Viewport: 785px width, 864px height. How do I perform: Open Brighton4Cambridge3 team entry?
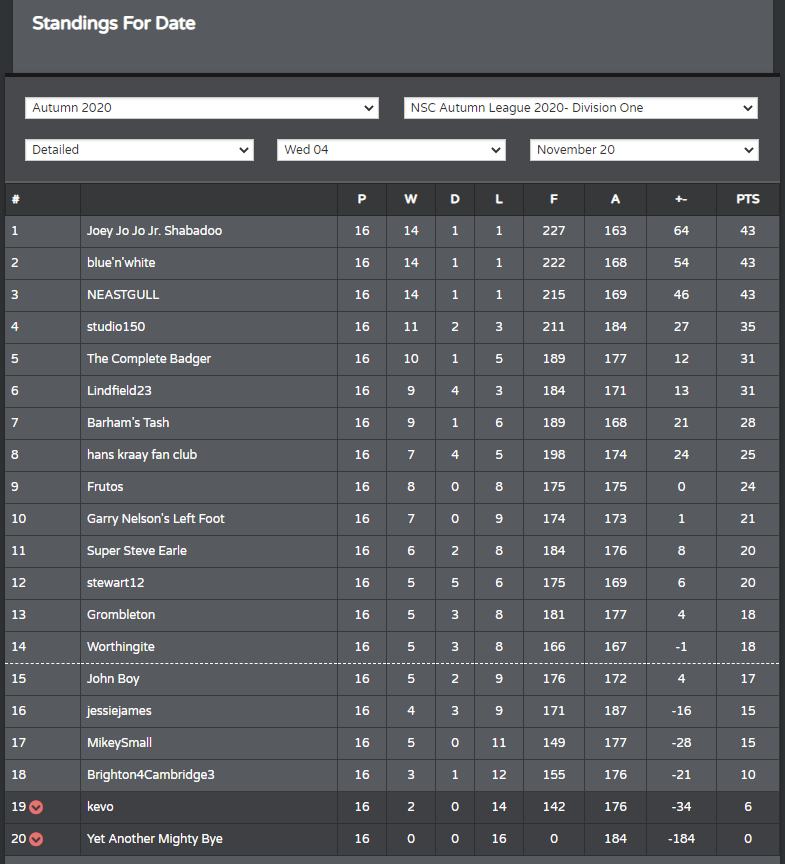(151, 775)
